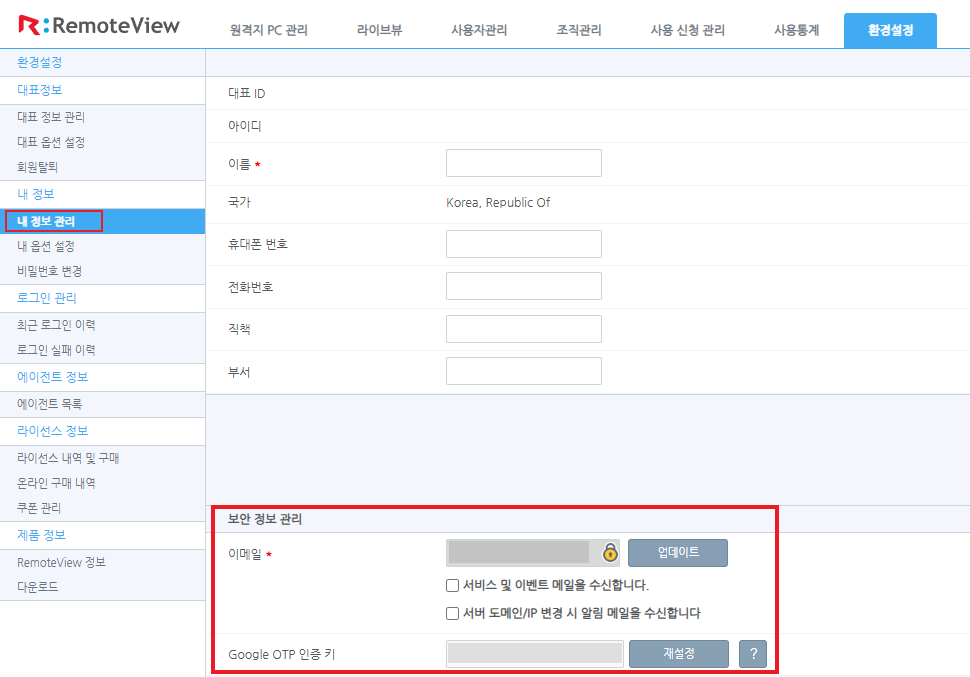Open the 사용 신청 관리 tab
Image resolution: width=970 pixels, height=677 pixels.
pyautogui.click(x=687, y=30)
